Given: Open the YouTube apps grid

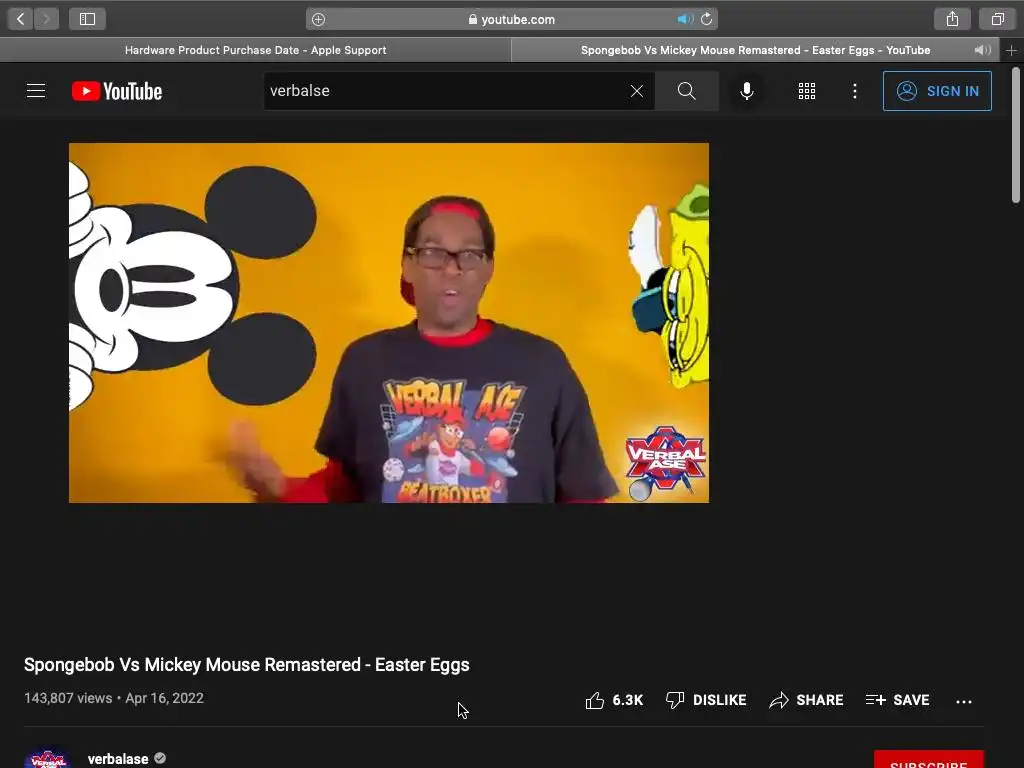Looking at the screenshot, I should pos(807,91).
